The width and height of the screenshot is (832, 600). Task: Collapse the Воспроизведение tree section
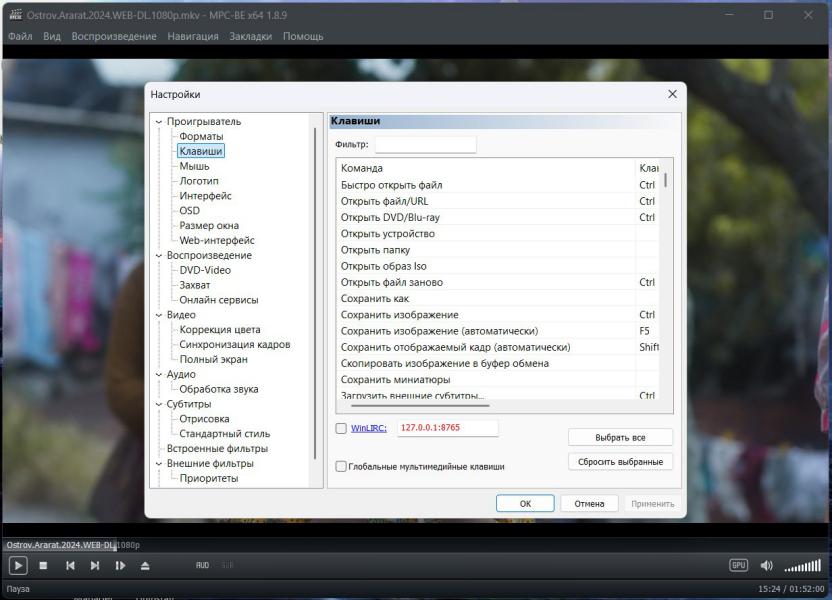point(158,255)
